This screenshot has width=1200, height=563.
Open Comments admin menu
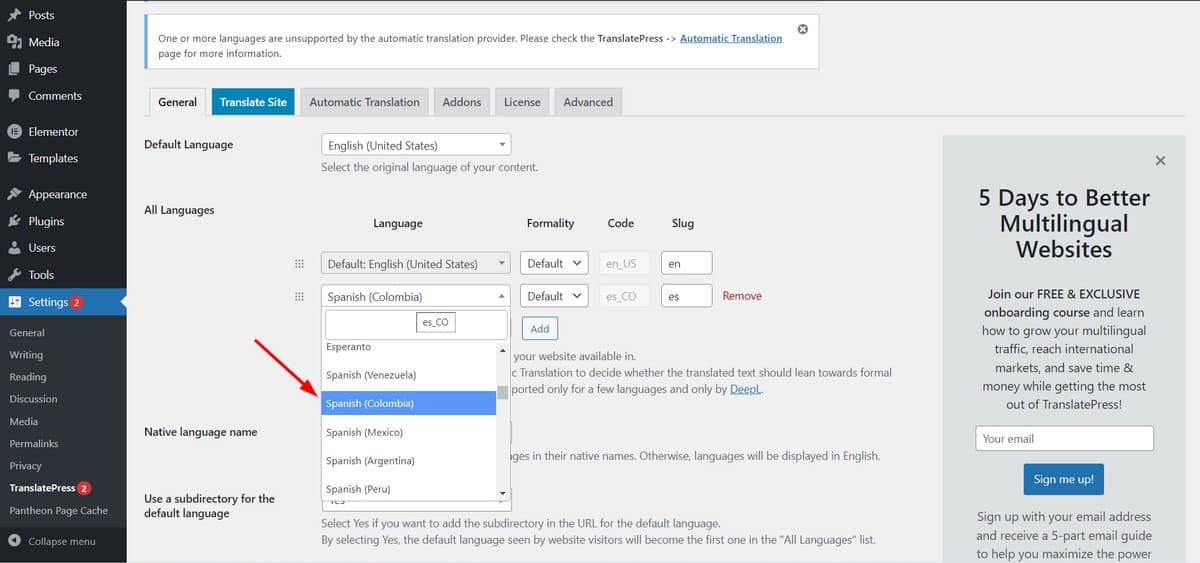pos(55,96)
